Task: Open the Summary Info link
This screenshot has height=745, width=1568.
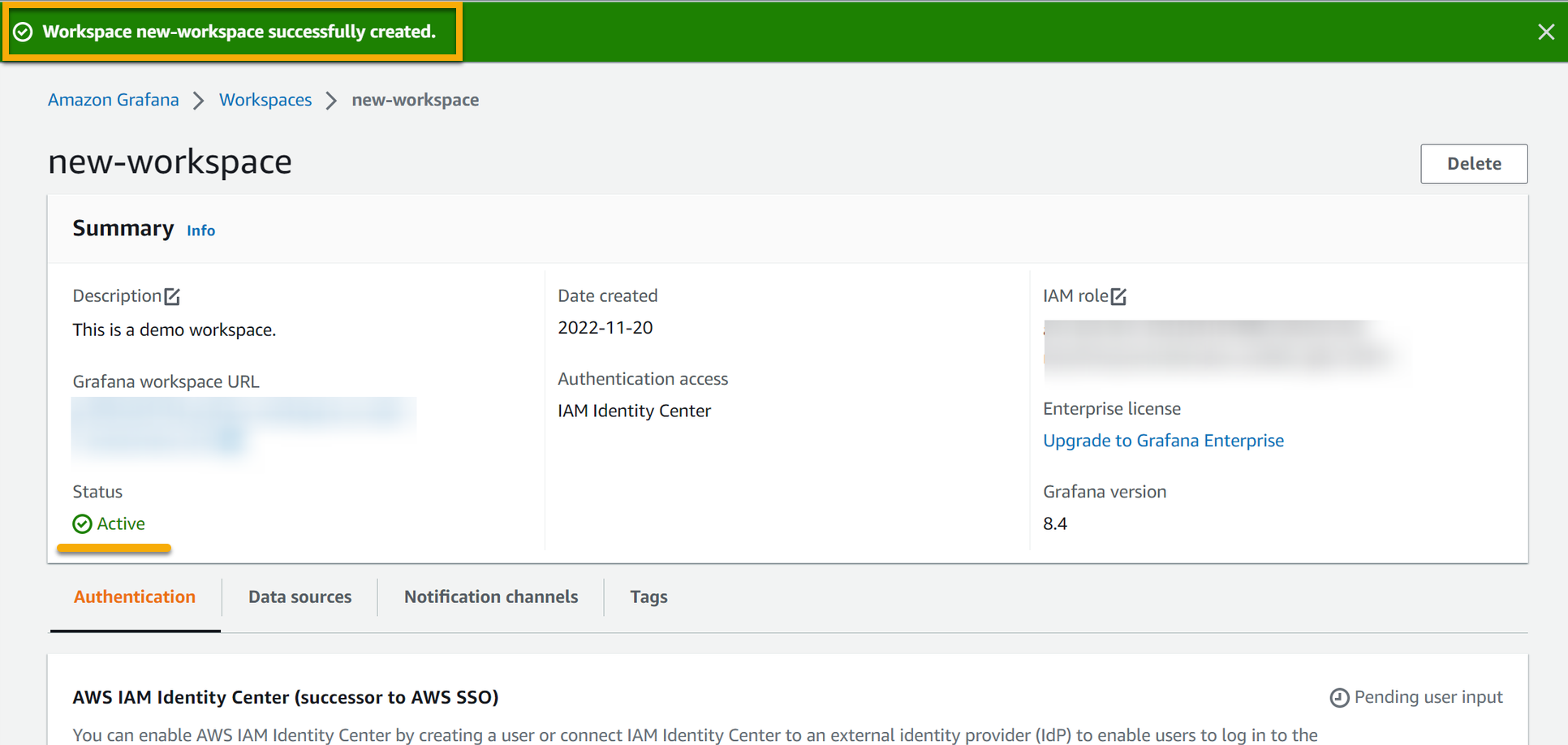Action: click(200, 230)
